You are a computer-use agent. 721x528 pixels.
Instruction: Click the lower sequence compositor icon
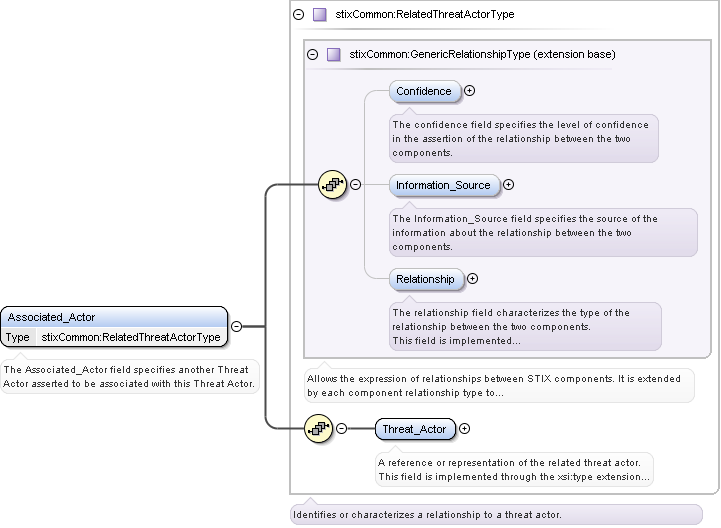coord(318,429)
